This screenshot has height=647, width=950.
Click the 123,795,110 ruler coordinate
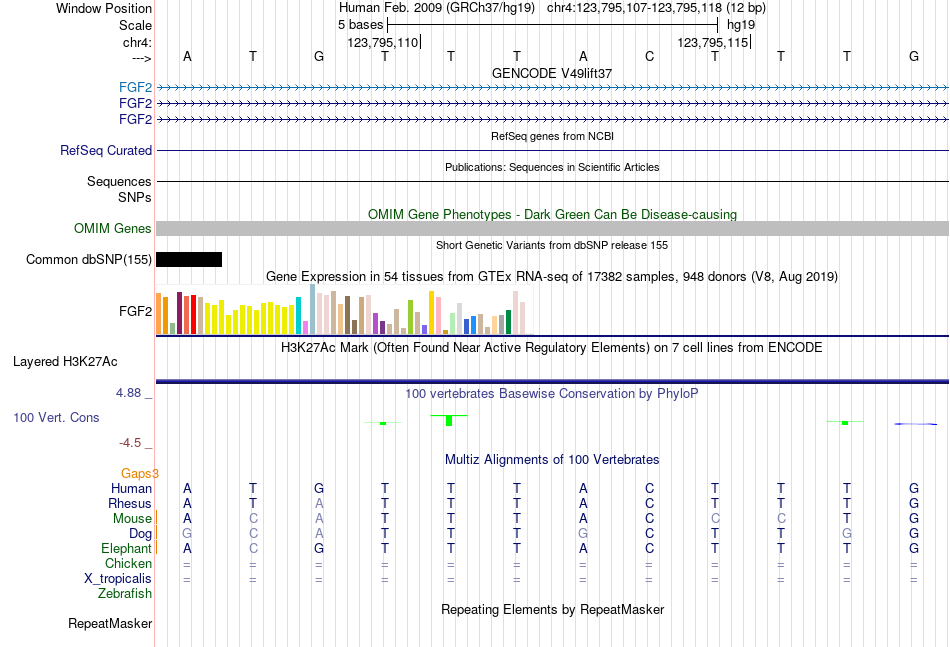(x=383, y=42)
